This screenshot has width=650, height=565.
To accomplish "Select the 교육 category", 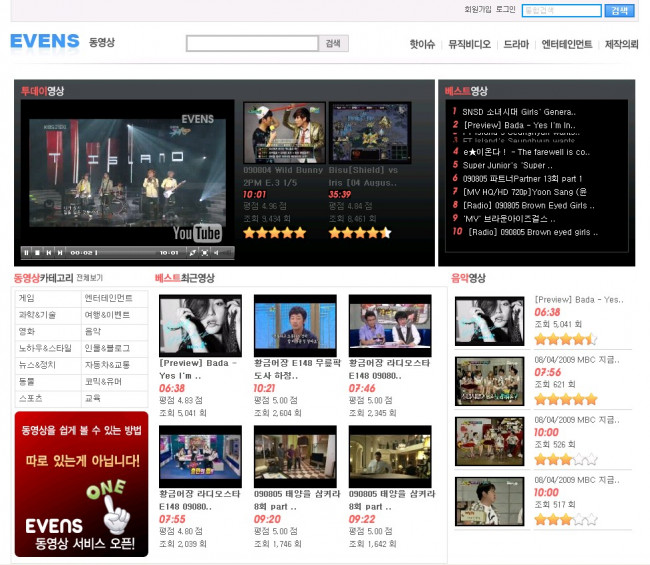I will point(93,398).
